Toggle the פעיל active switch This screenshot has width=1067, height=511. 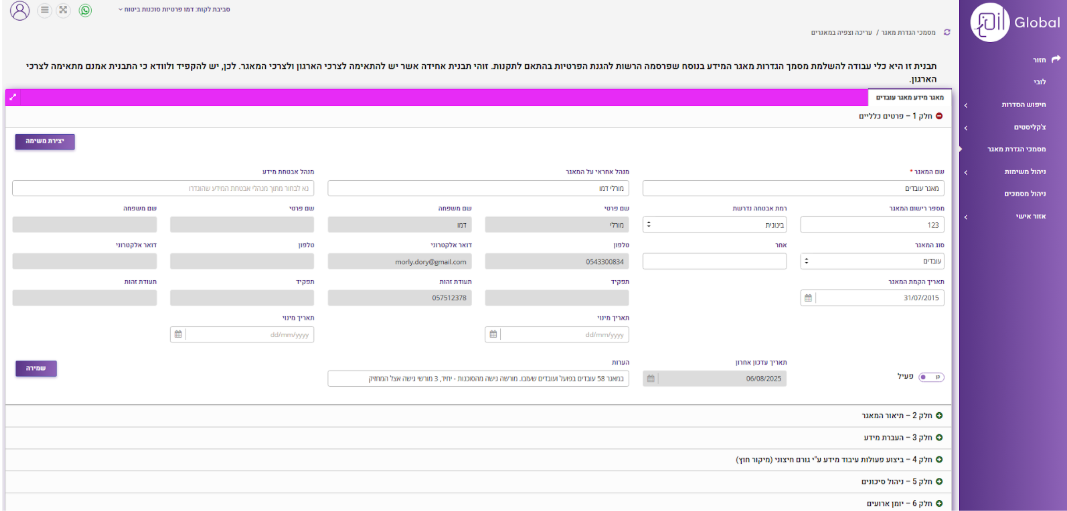pos(931,377)
